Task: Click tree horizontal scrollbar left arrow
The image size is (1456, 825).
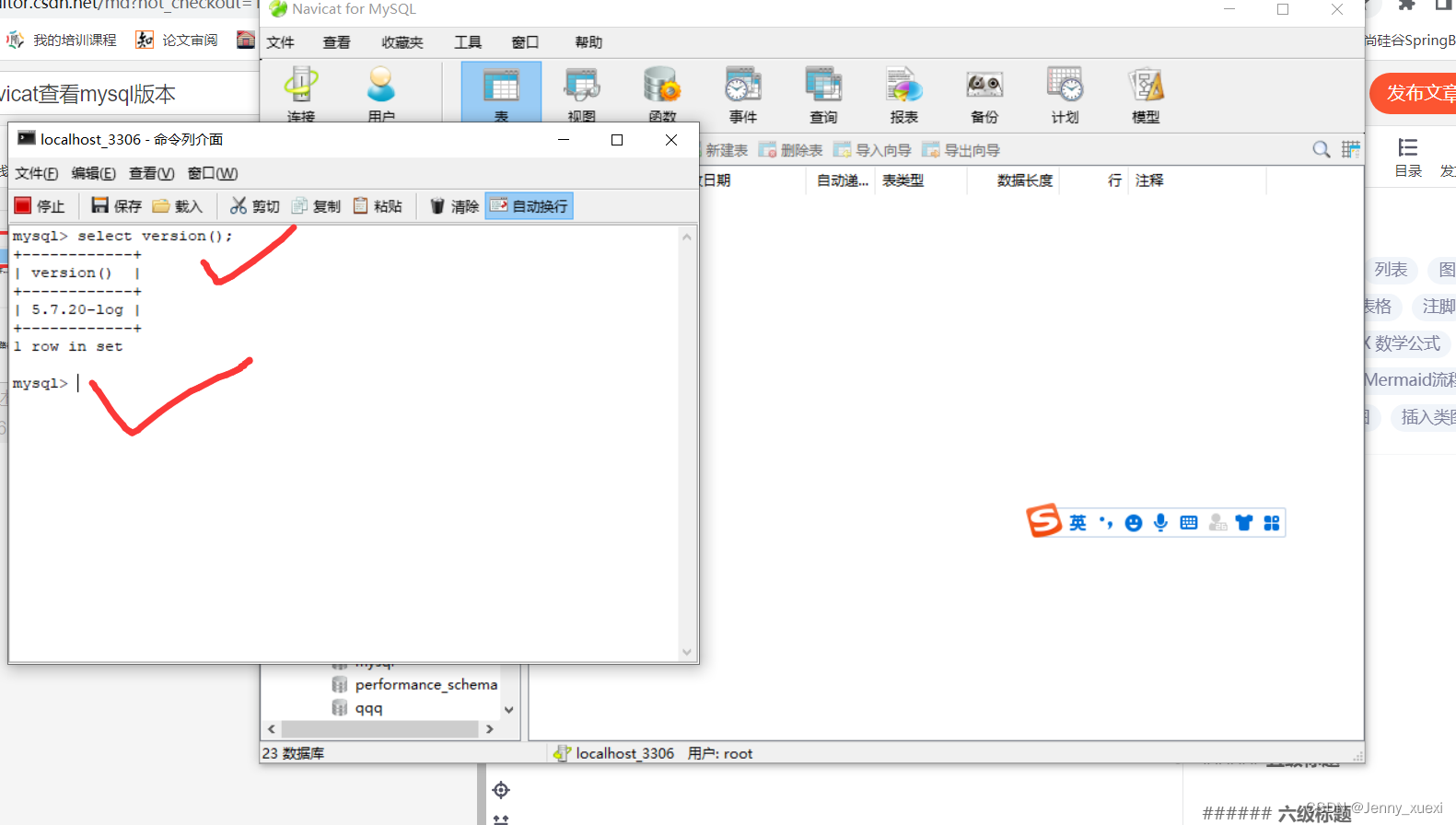Action: [x=271, y=728]
